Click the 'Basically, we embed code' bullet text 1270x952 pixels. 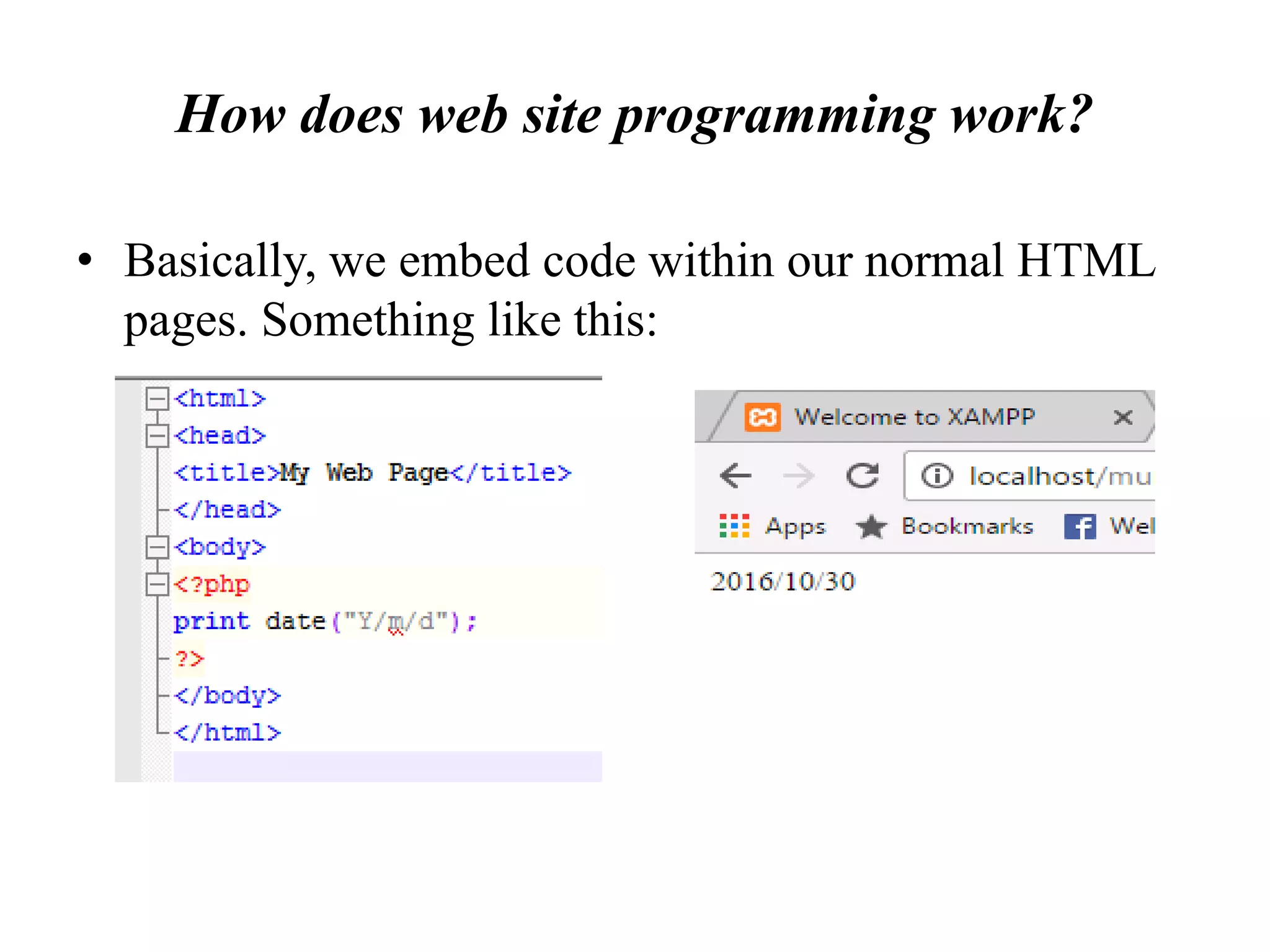(x=639, y=290)
